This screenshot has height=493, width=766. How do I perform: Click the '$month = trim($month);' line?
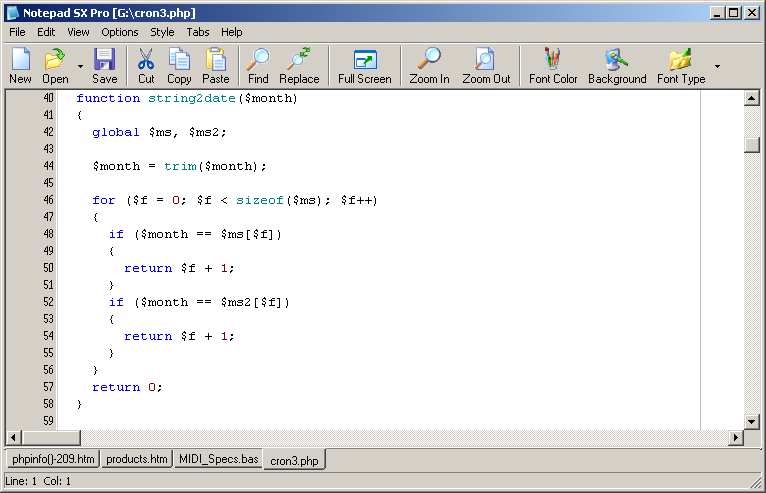click(179, 166)
